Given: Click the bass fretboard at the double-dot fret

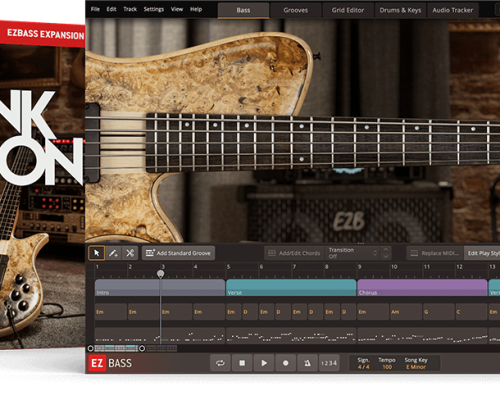Looking at the screenshot, I should pos(301,143).
